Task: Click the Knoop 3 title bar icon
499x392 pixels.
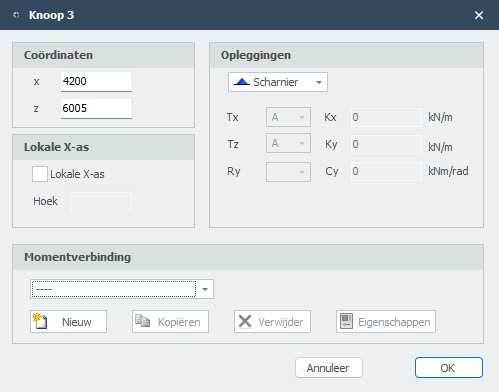Action: point(16,15)
